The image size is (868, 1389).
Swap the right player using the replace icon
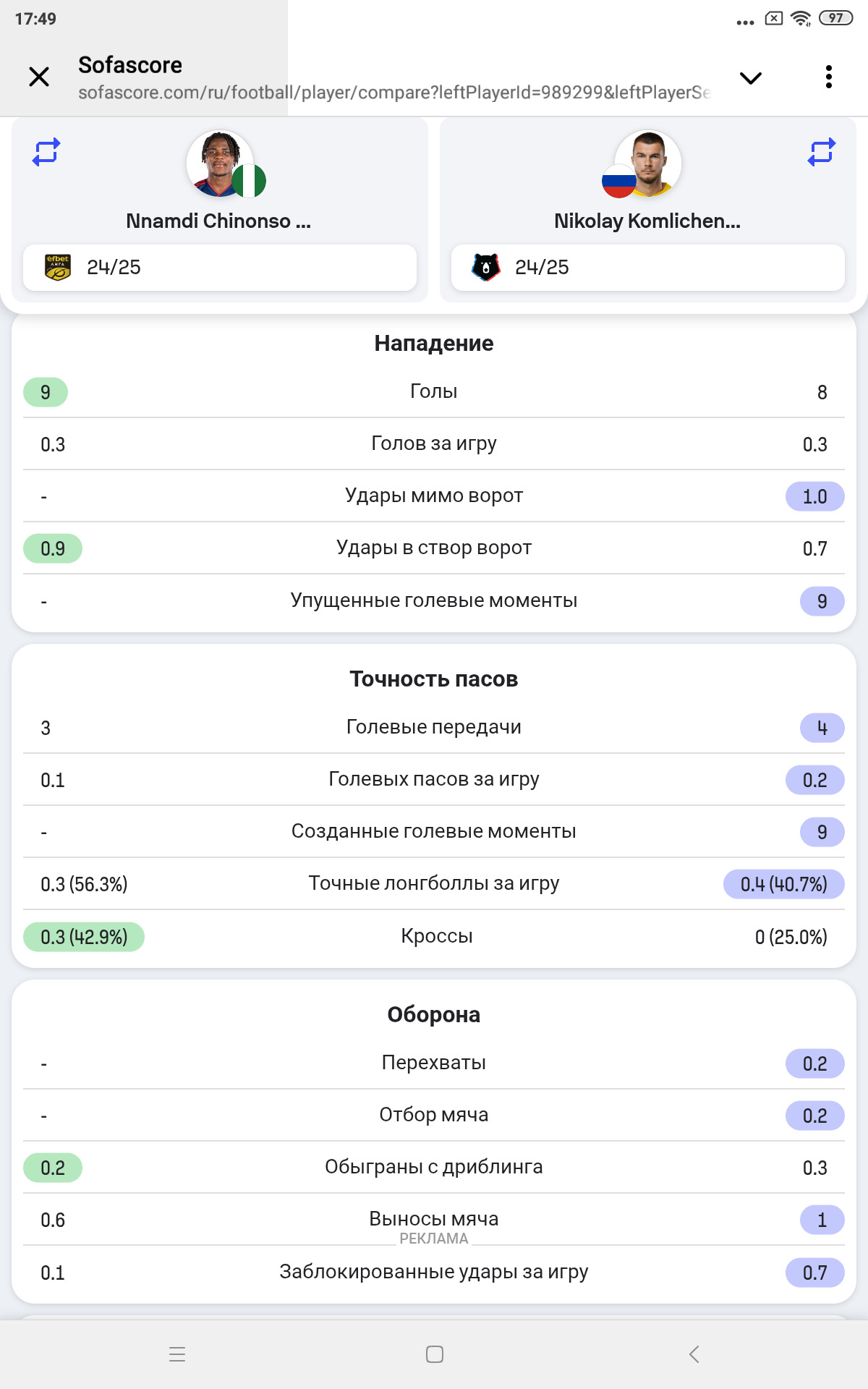[822, 152]
